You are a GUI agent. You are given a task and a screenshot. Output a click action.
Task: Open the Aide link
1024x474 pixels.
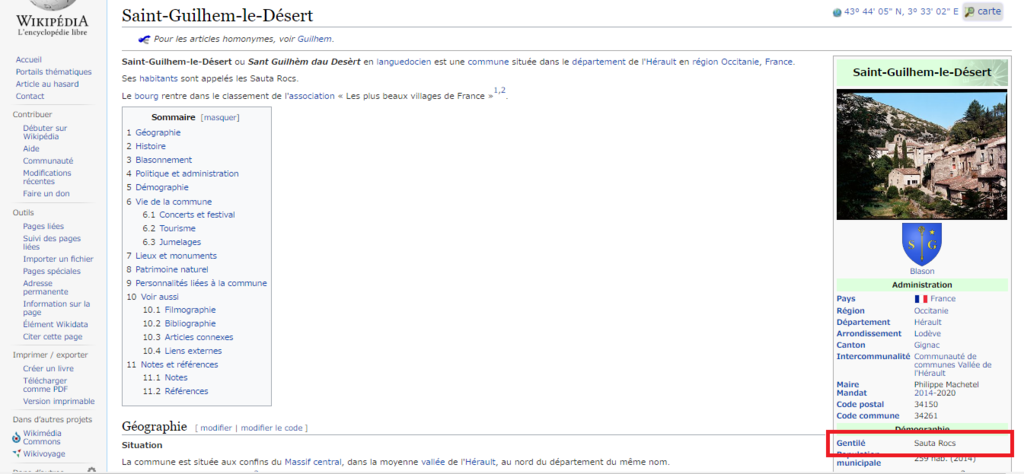[31, 149]
